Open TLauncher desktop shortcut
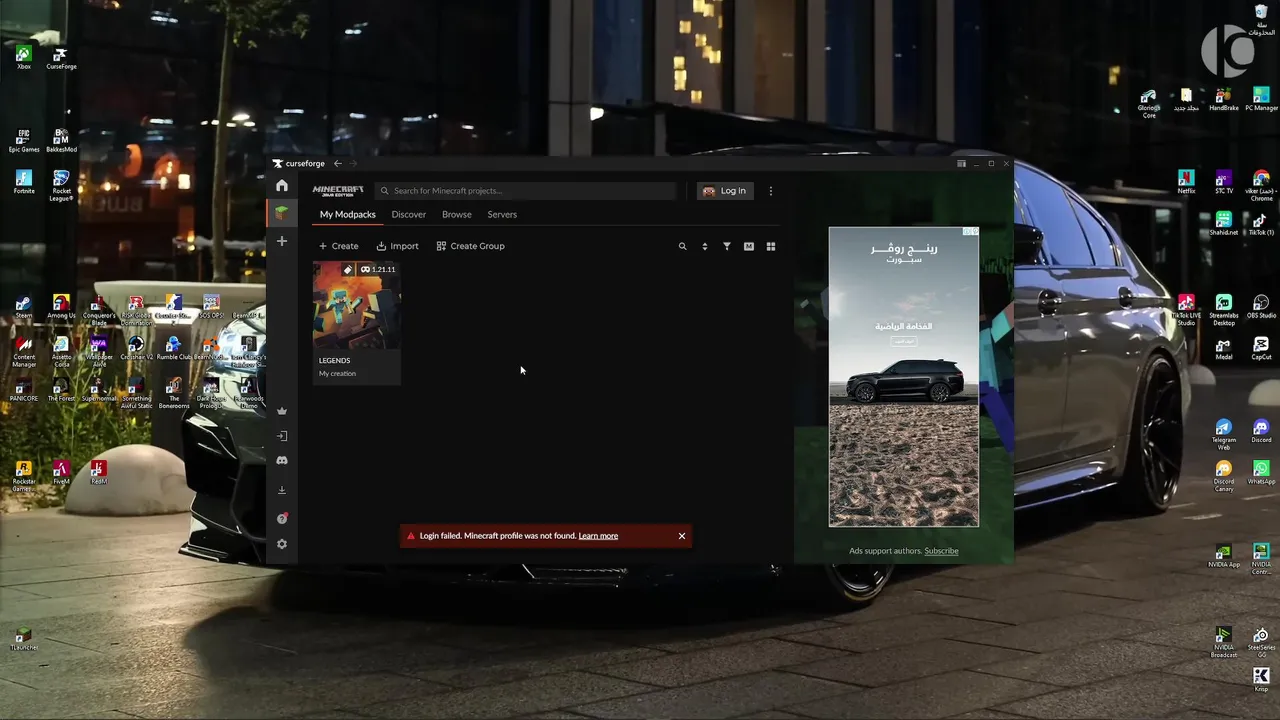The image size is (1280, 720). [x=23, y=639]
